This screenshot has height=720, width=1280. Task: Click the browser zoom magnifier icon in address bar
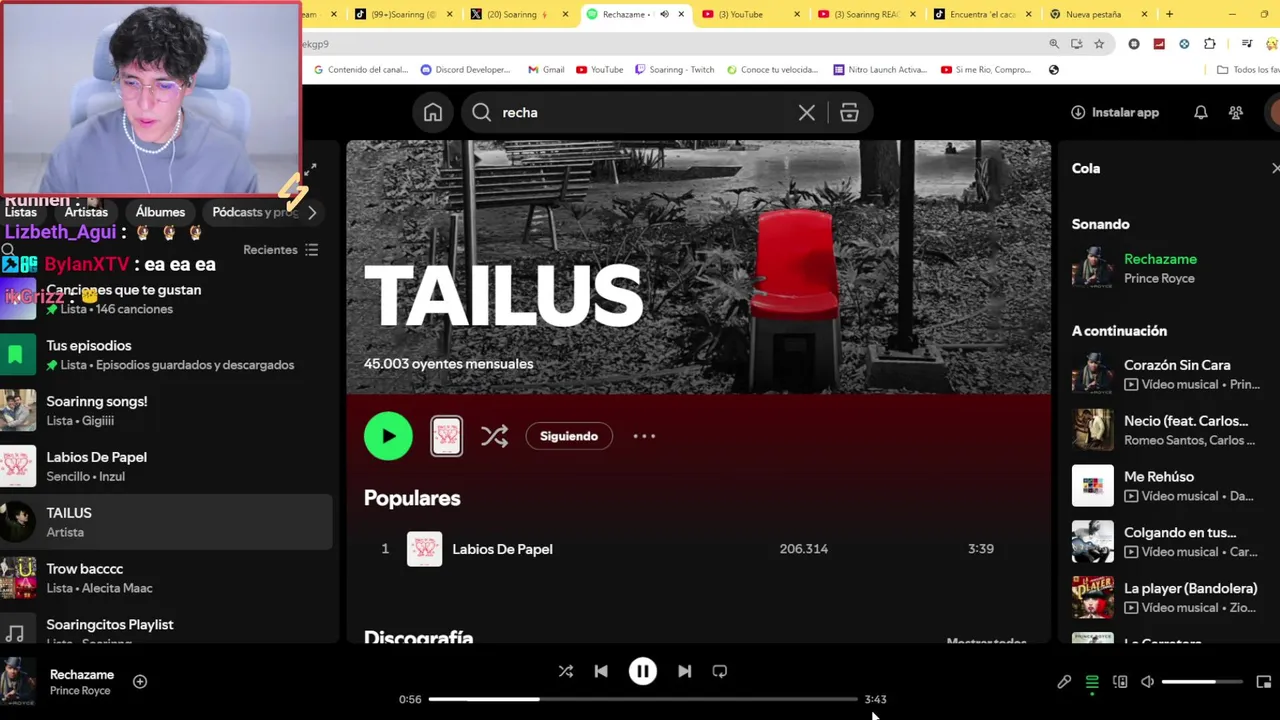coord(1053,44)
